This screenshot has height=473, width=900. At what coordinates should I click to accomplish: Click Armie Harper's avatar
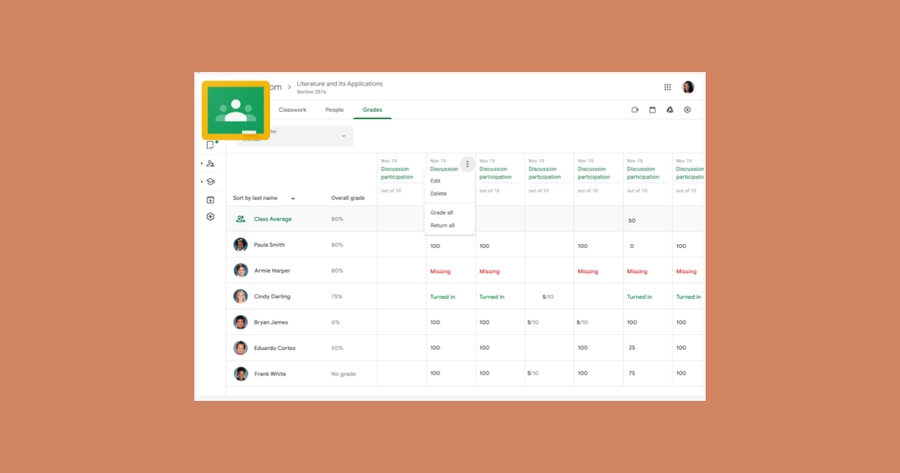pyautogui.click(x=240, y=270)
